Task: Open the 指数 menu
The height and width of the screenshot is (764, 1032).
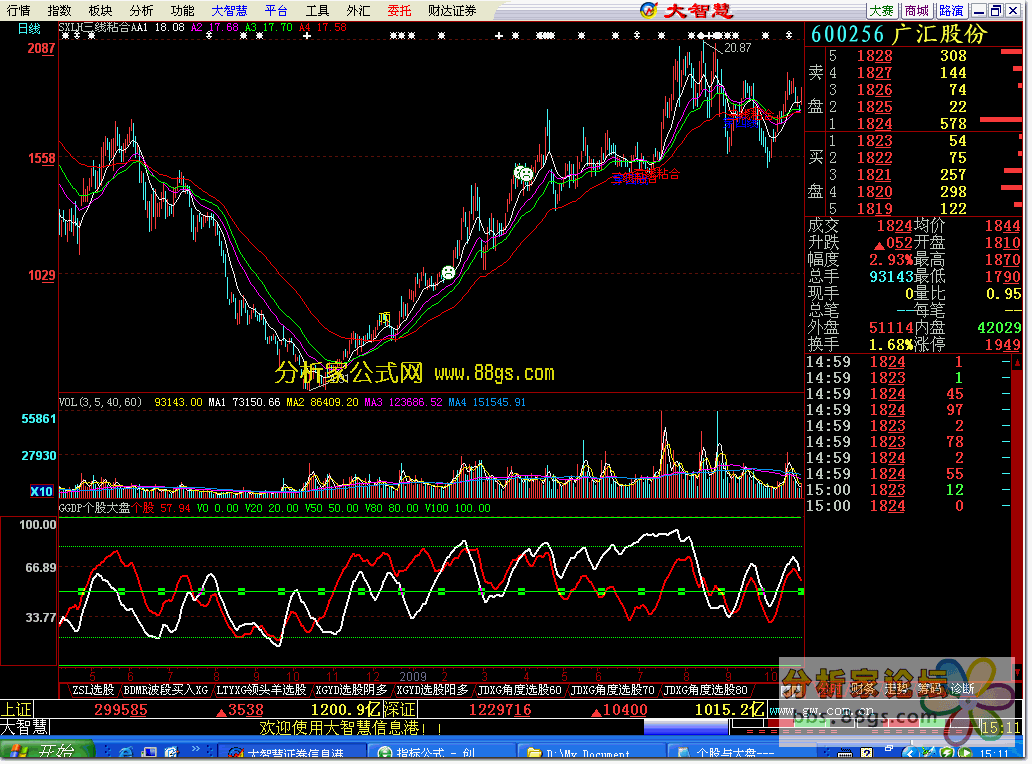Action: click(x=59, y=11)
